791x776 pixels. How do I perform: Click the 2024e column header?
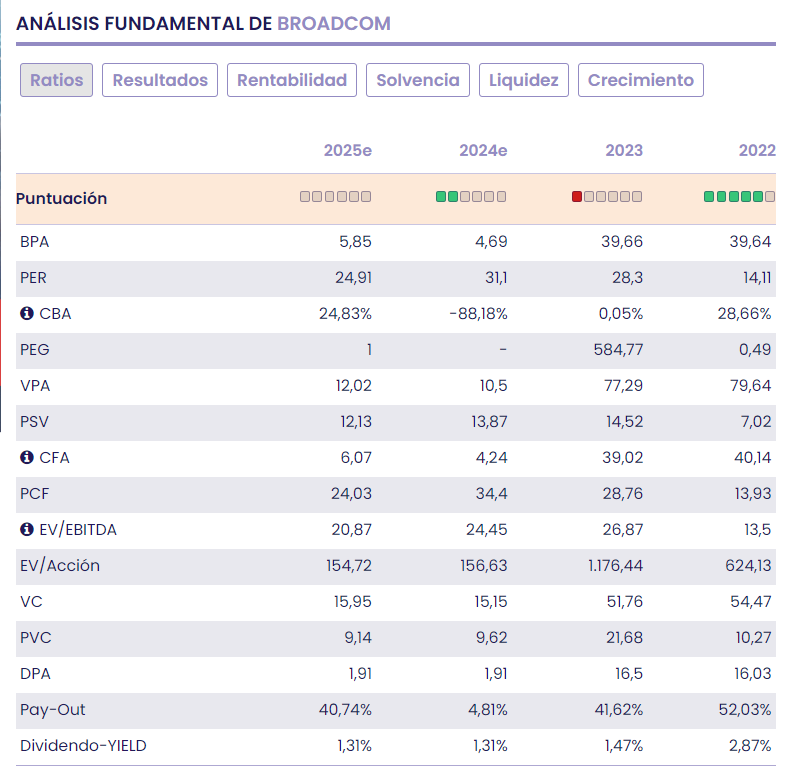(x=483, y=151)
